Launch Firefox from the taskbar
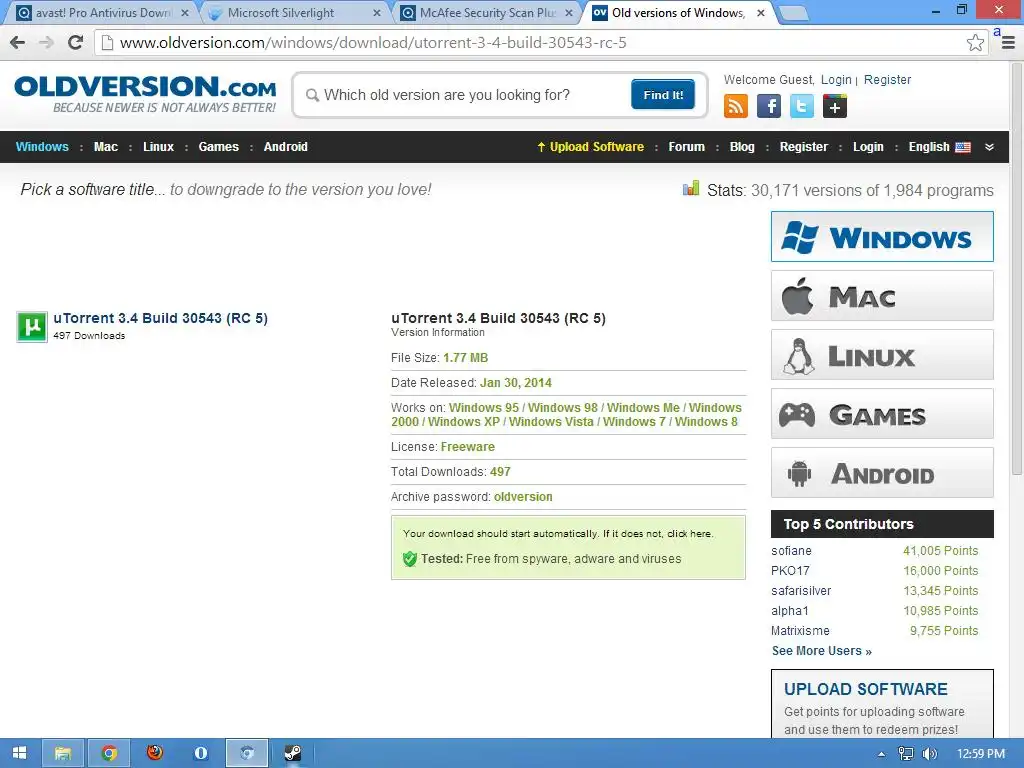Viewport: 1024px width, 768px height. [x=155, y=753]
